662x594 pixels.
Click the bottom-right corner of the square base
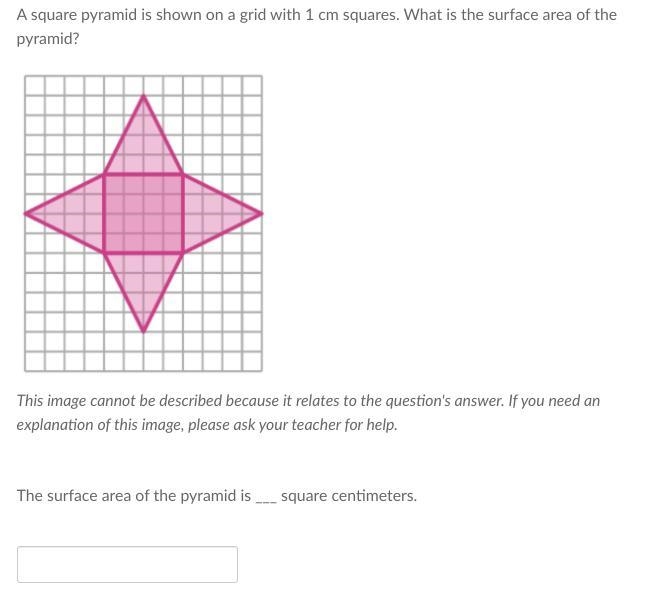183,253
